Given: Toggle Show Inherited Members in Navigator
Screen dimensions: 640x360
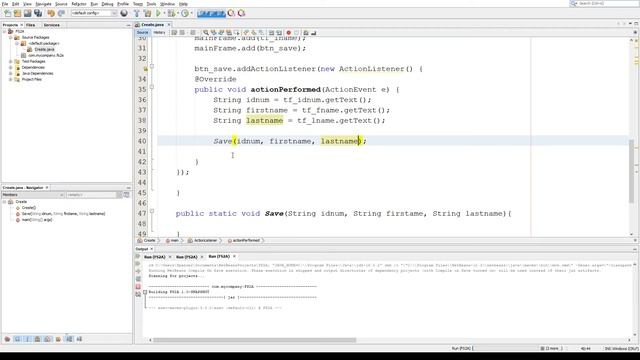Looking at the screenshot, I should [x=7, y=339].
